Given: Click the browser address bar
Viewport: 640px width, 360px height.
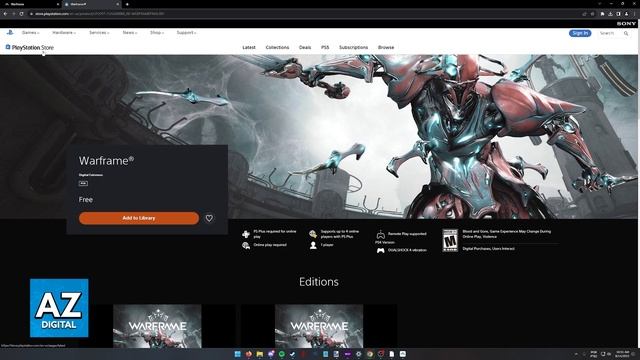Looking at the screenshot, I should tap(302, 14).
